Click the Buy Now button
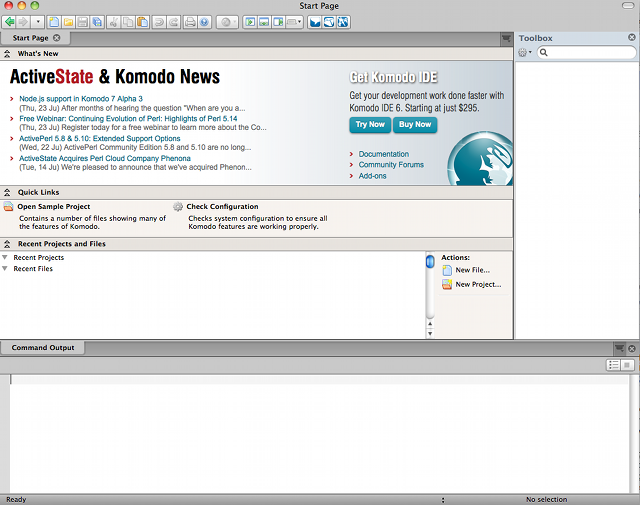The width and height of the screenshot is (640, 505). (x=415, y=125)
